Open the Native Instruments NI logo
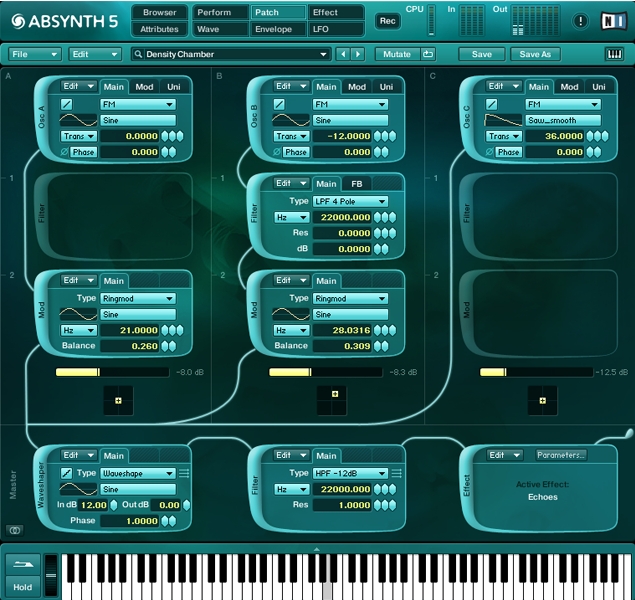This screenshot has width=635, height=600. coord(614,21)
